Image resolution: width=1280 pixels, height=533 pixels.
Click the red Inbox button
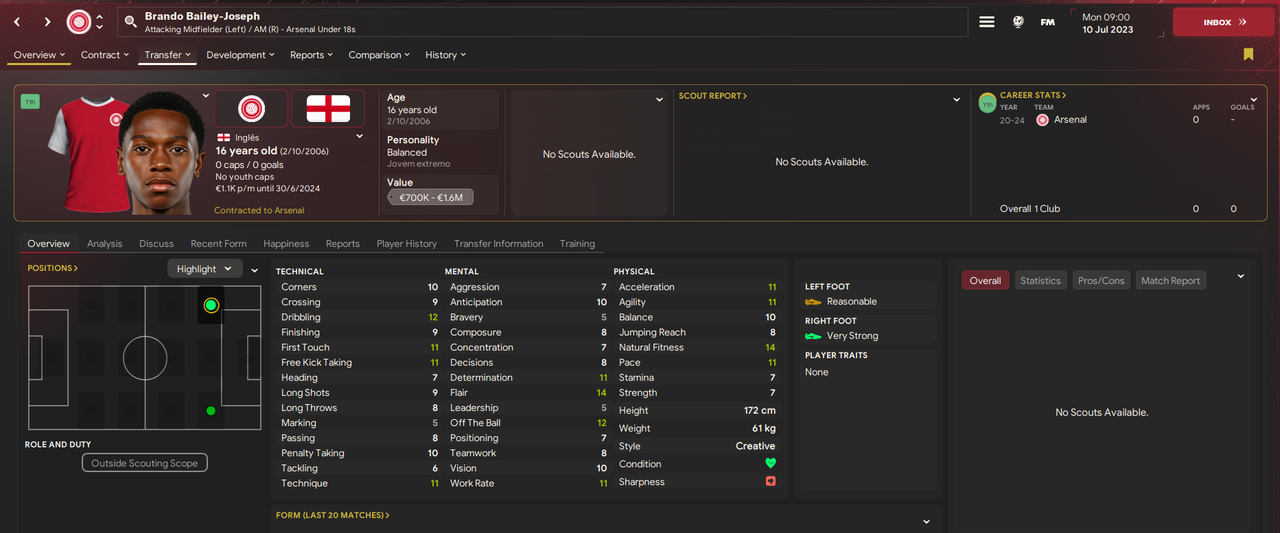coord(1223,22)
